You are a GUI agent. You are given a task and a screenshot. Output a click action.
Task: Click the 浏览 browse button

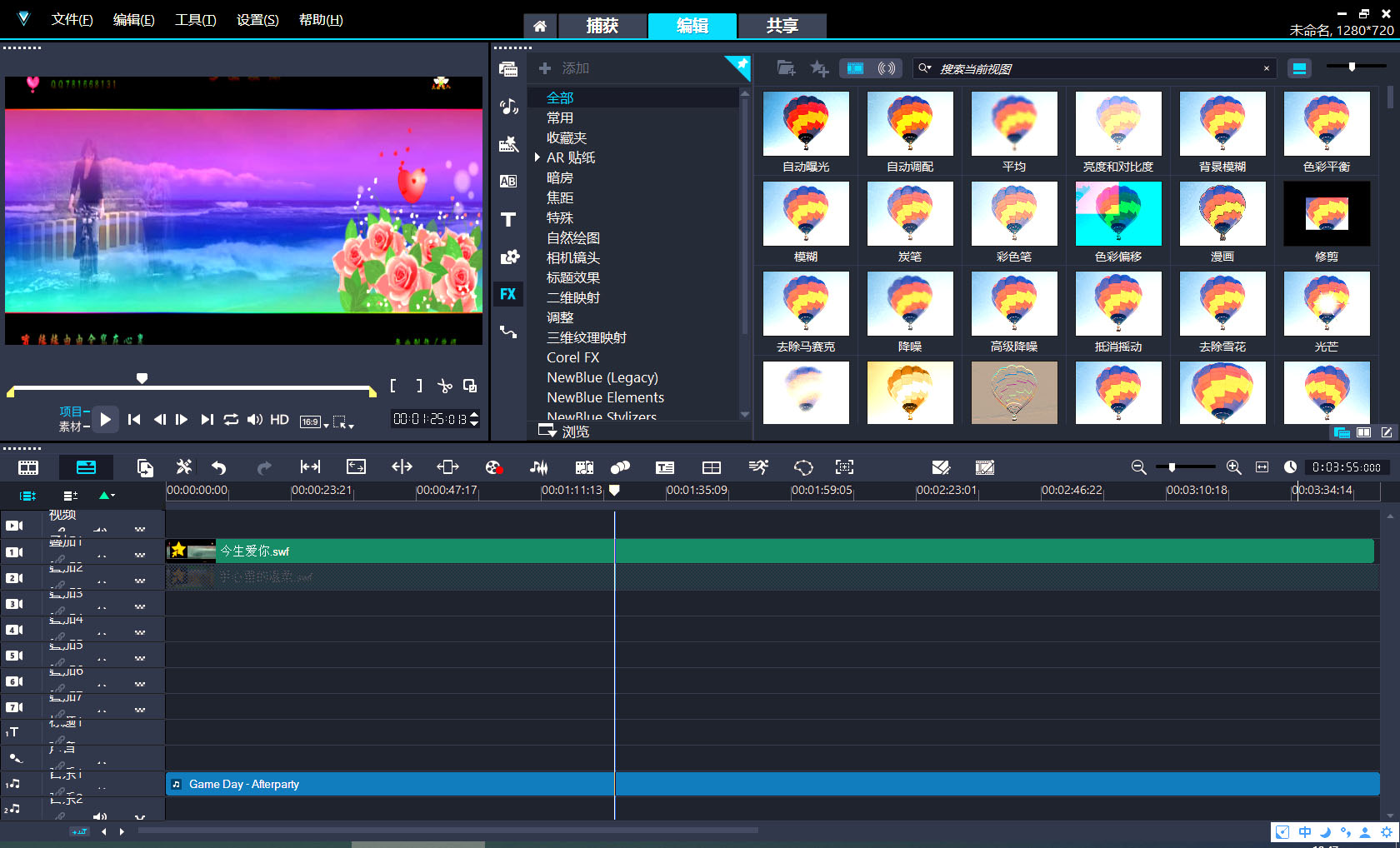[x=564, y=431]
